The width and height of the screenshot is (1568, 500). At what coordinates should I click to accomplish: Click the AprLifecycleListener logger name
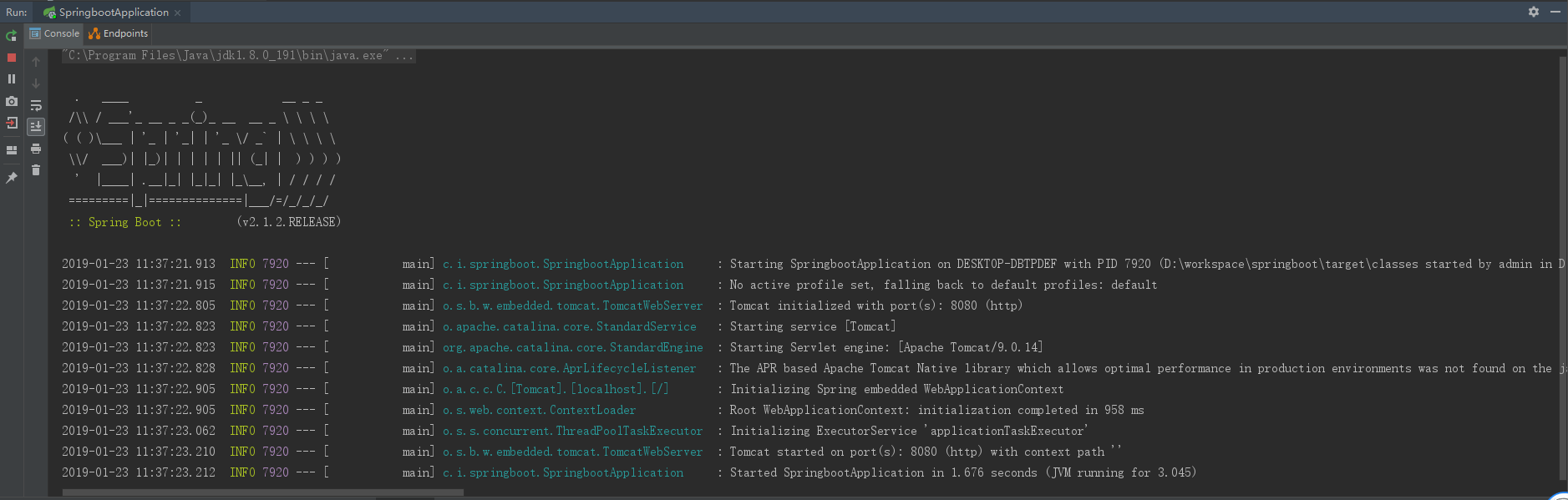coord(569,368)
